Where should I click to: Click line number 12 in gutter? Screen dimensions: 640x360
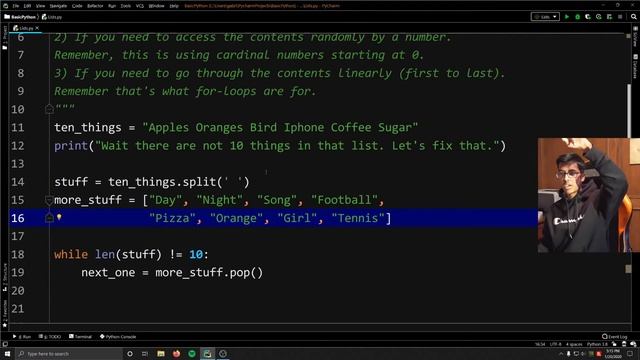[18, 146]
